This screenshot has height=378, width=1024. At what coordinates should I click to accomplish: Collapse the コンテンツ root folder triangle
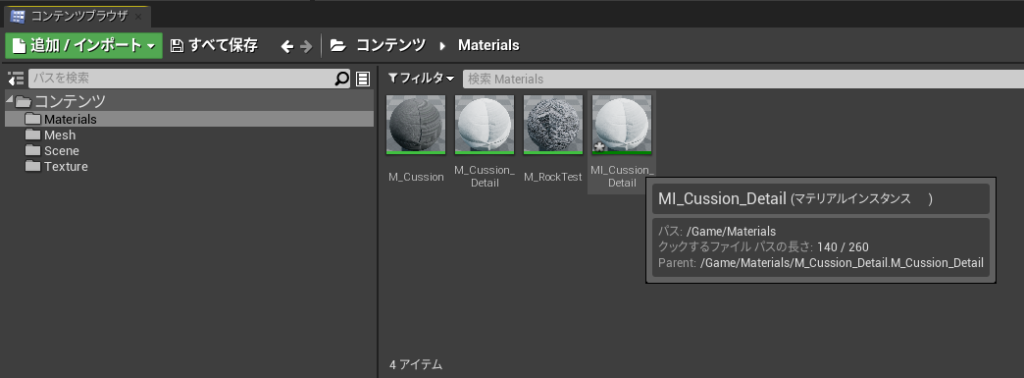coord(9,100)
